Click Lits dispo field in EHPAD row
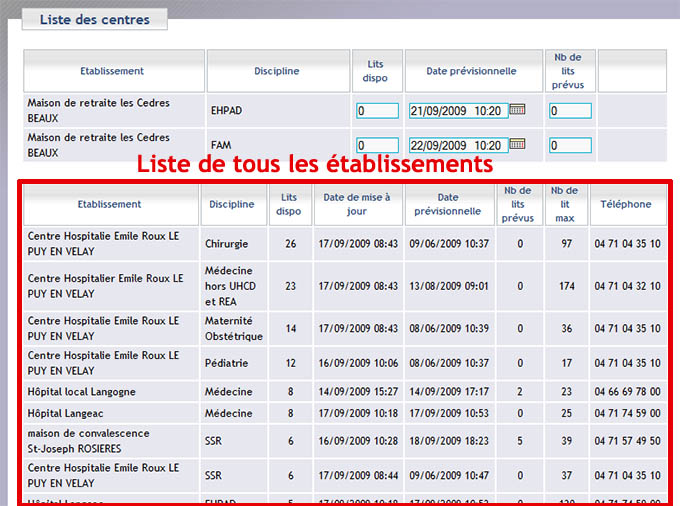The width and height of the screenshot is (680, 506). coord(377,111)
